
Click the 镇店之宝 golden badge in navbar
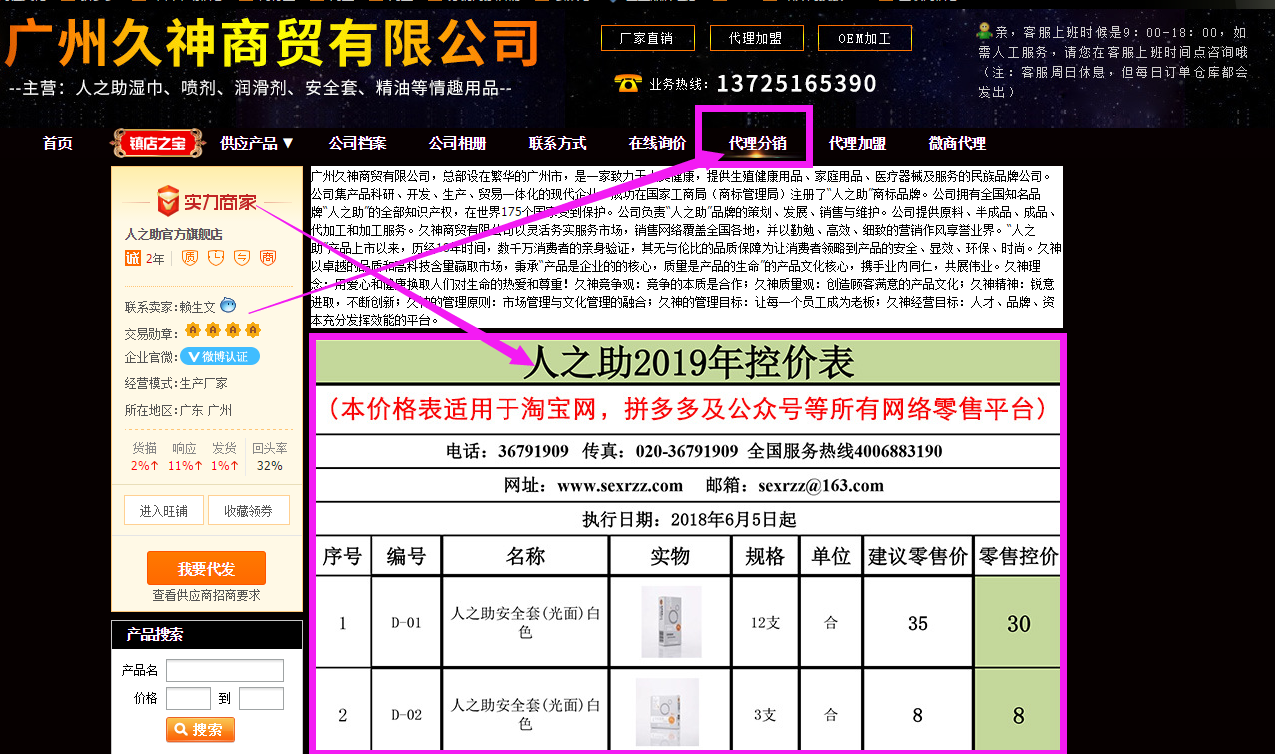[x=157, y=142]
